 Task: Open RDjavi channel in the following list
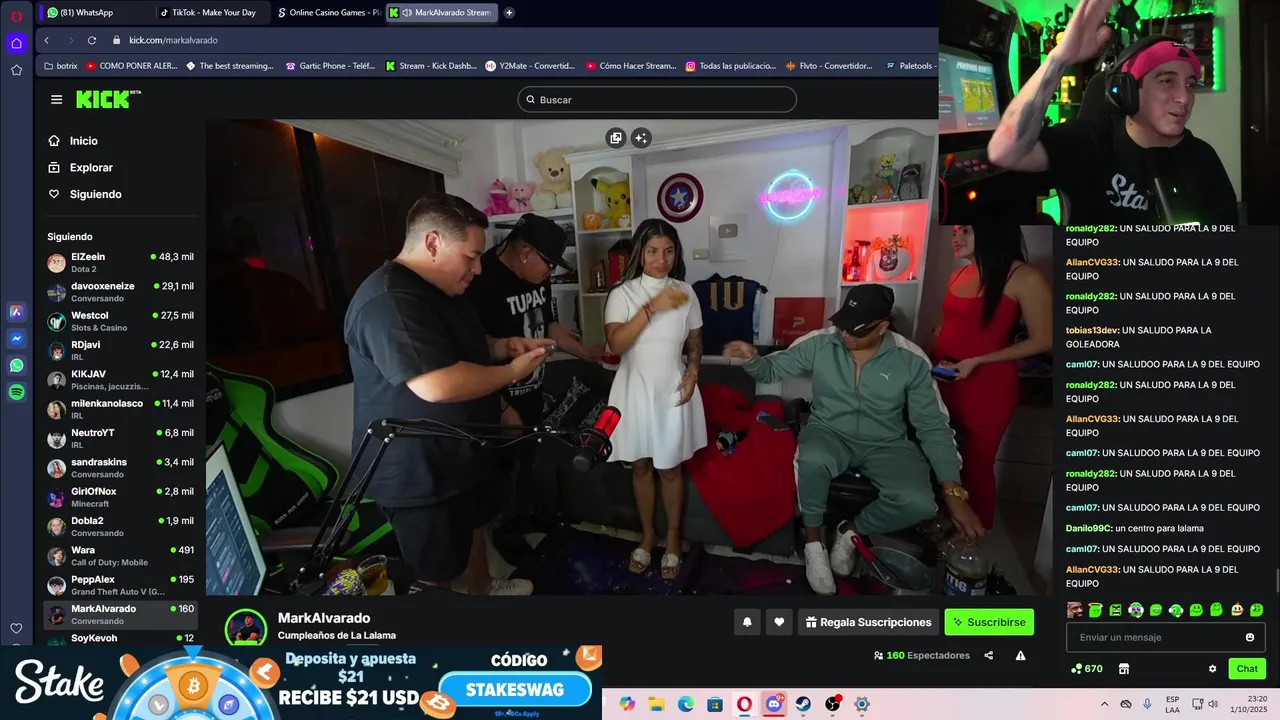point(120,351)
